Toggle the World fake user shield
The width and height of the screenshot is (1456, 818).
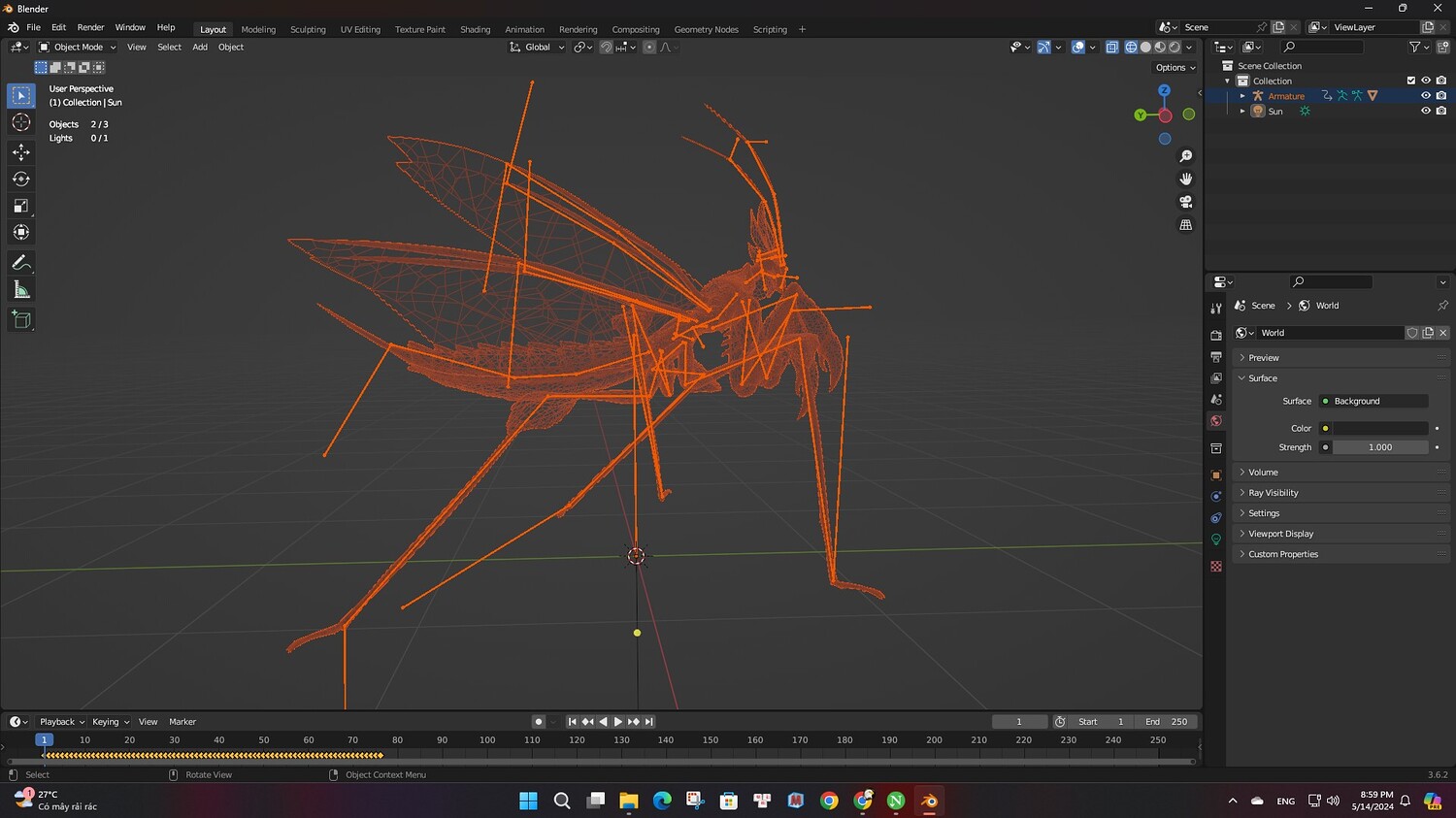point(1412,333)
